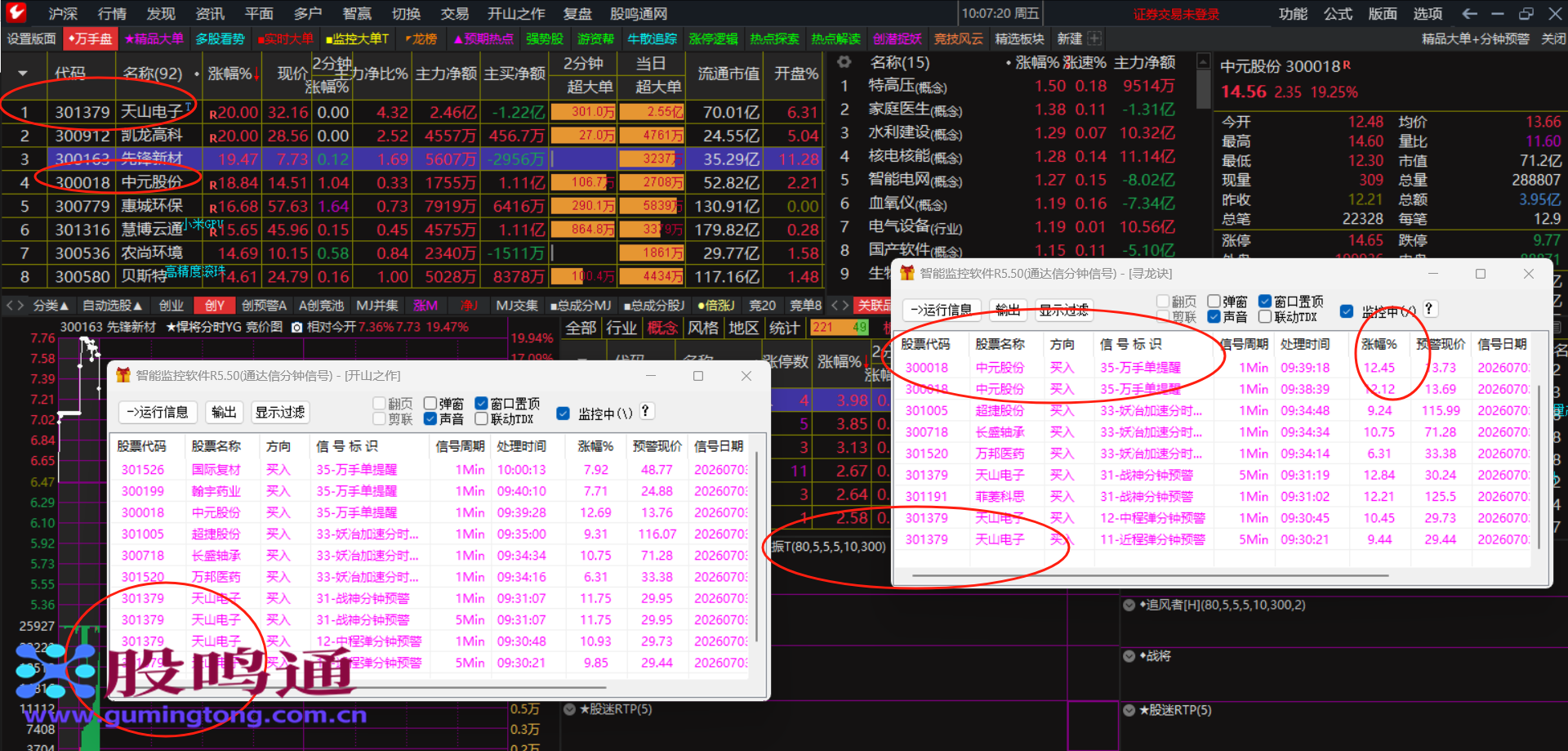This screenshot has height=751, width=1568.
Task: Click the gift icon of the 寻龙诀 monitor window
Action: (x=906, y=273)
